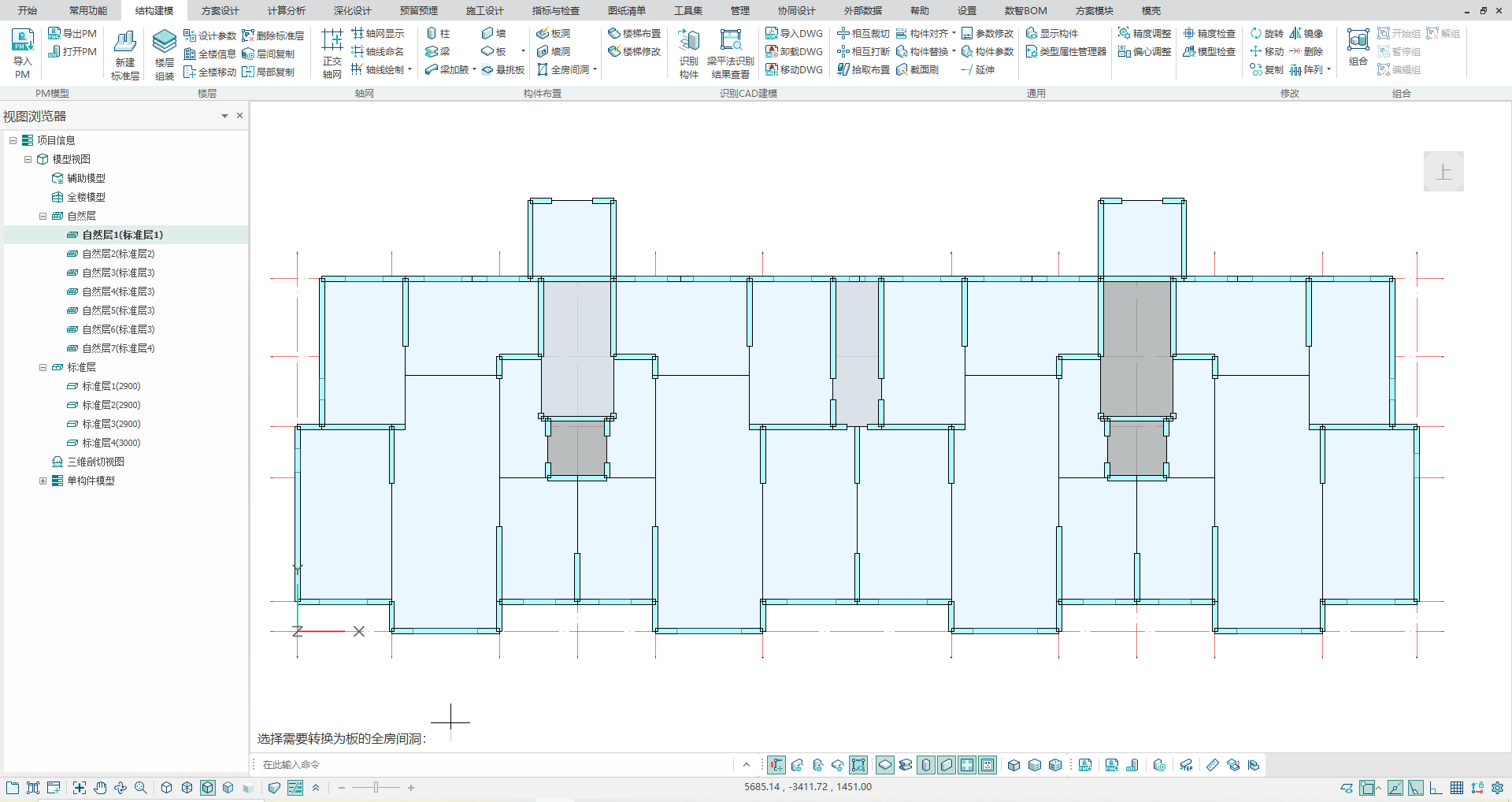Screen dimensions: 1512x802
Task: Open the 构件对齐 dropdown arrow
Action: click(x=954, y=33)
